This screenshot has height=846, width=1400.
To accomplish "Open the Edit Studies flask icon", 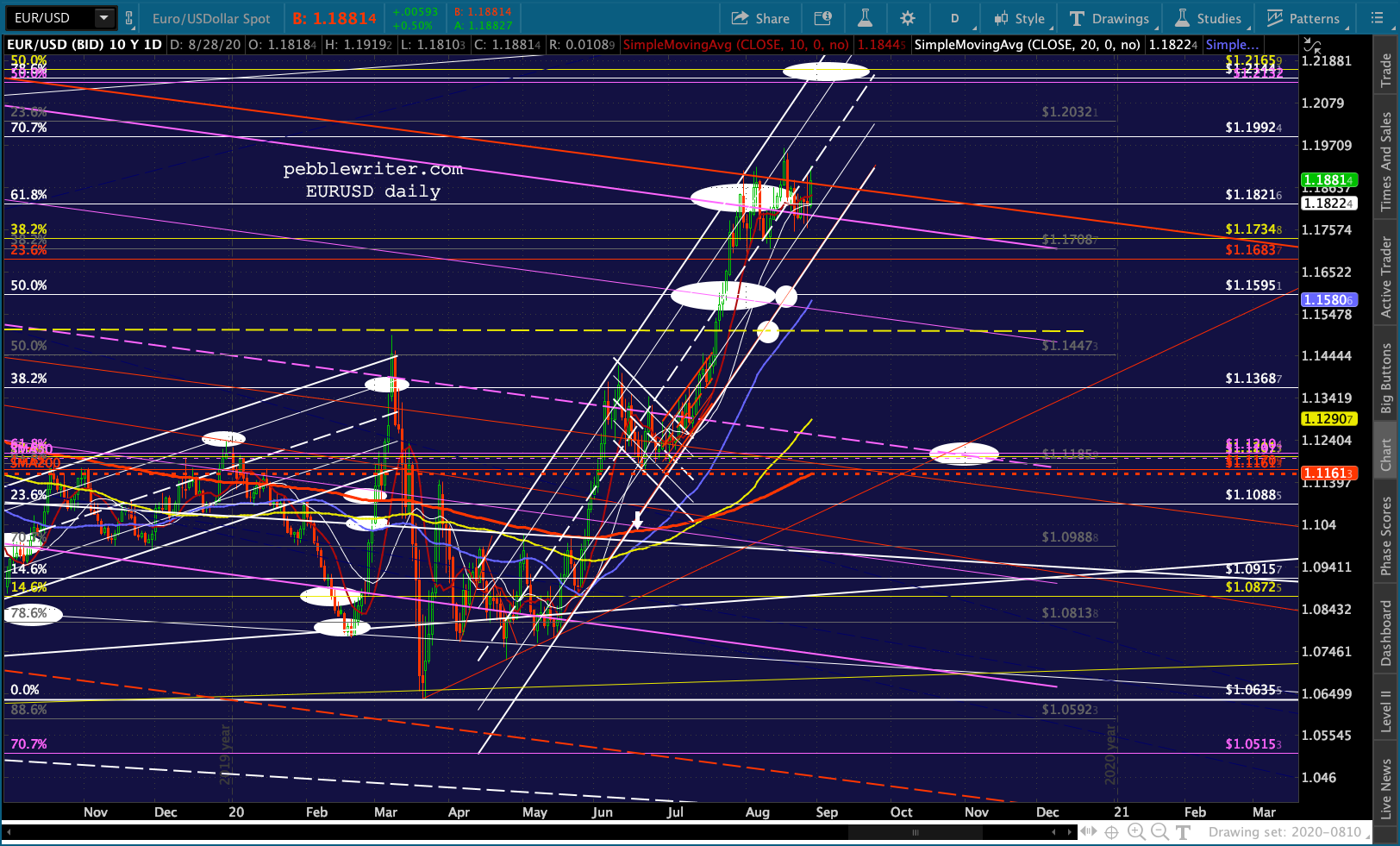I will (865, 18).
